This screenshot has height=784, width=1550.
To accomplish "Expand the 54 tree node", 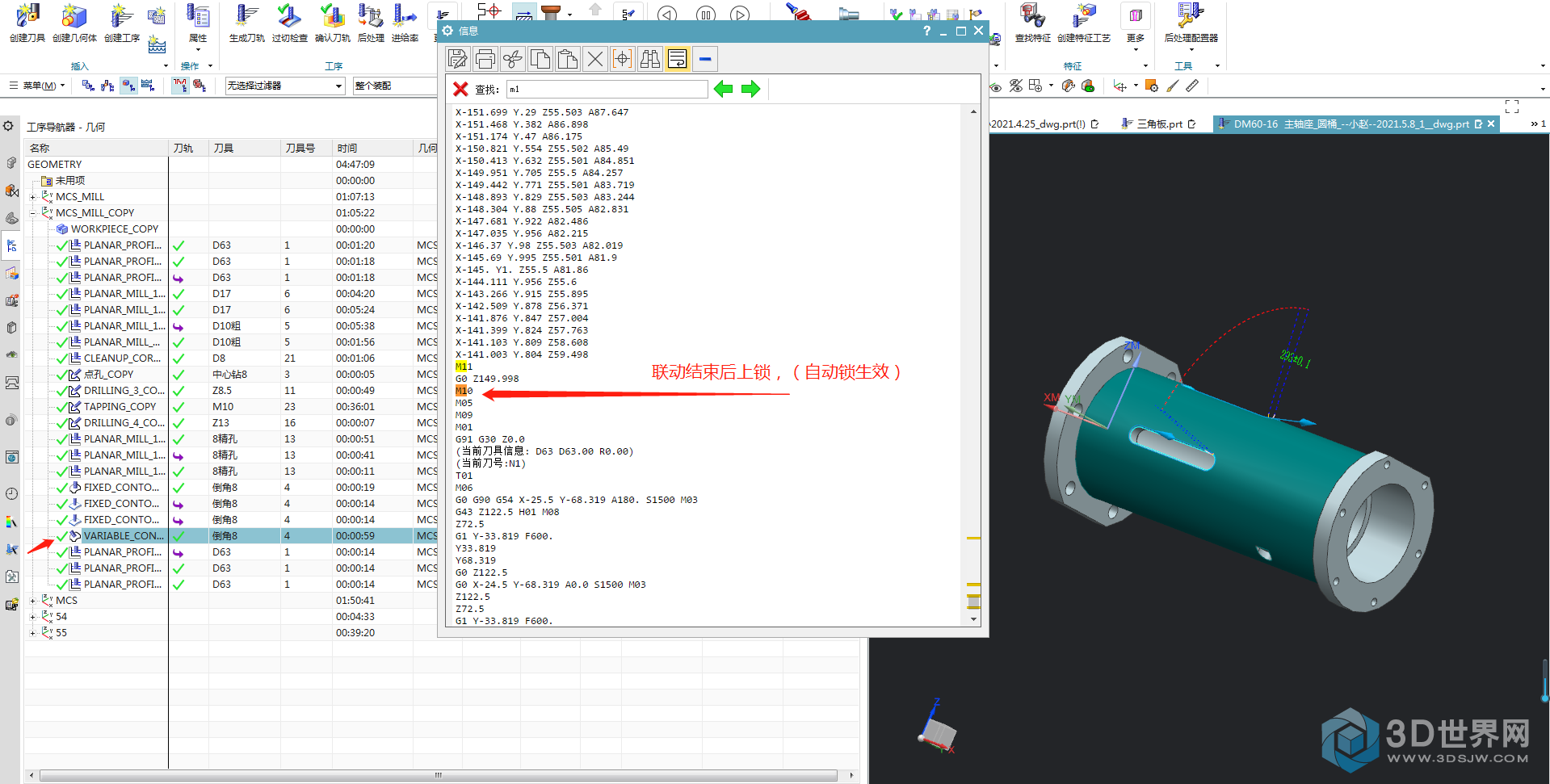I will pyautogui.click(x=33, y=617).
